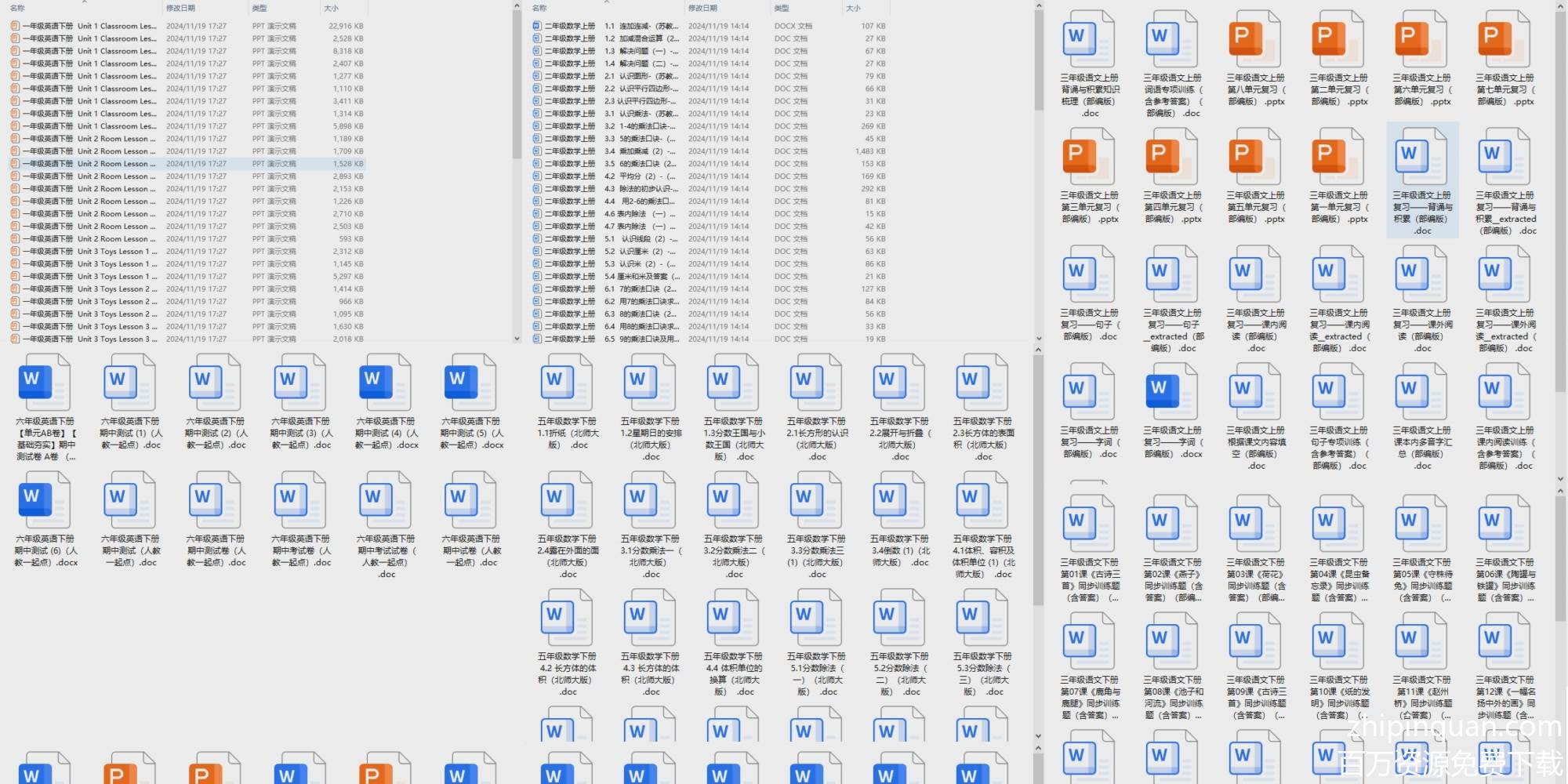The image size is (1568, 784).
Task: Open the 六年级英语下册 期中测试 (6) docx icon
Action: pyautogui.click(x=45, y=500)
